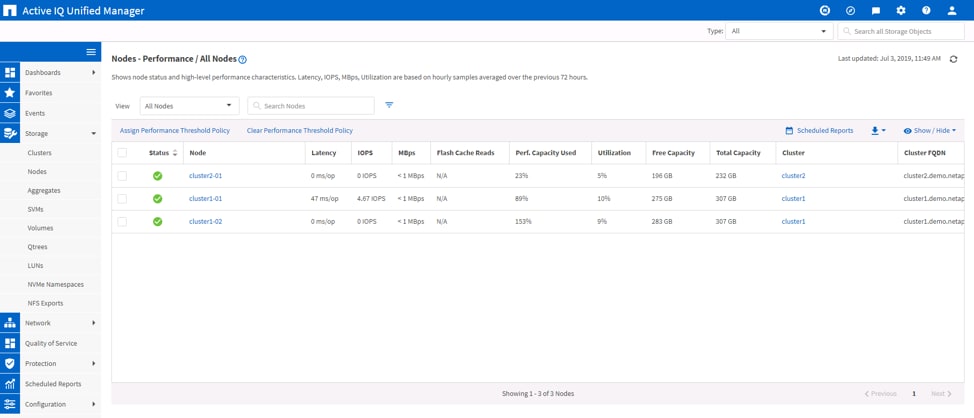Expand the Protection menu arrow

(94, 363)
